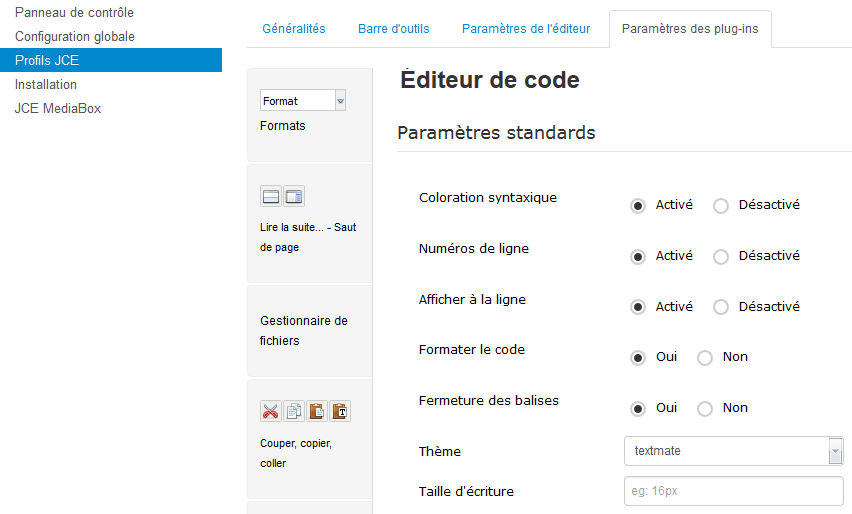Click the Copy icon
The height and width of the screenshot is (514, 852).
click(x=294, y=411)
